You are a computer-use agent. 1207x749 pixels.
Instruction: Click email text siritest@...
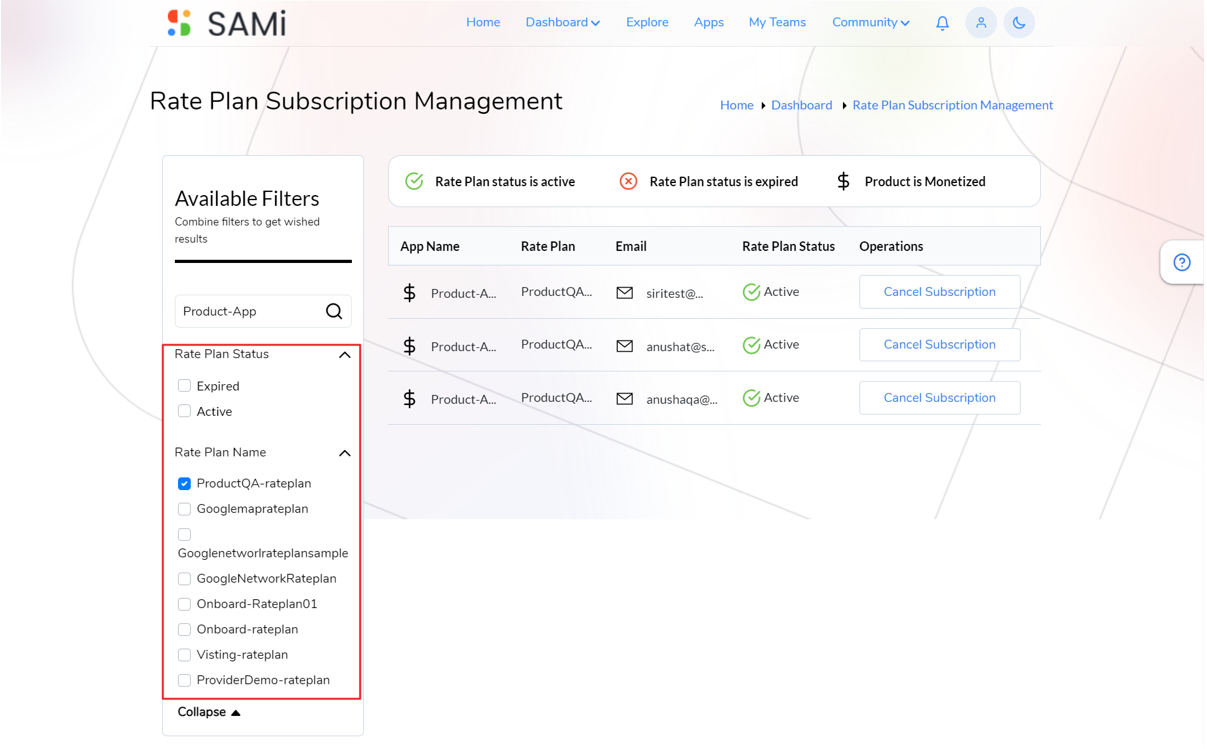(675, 294)
